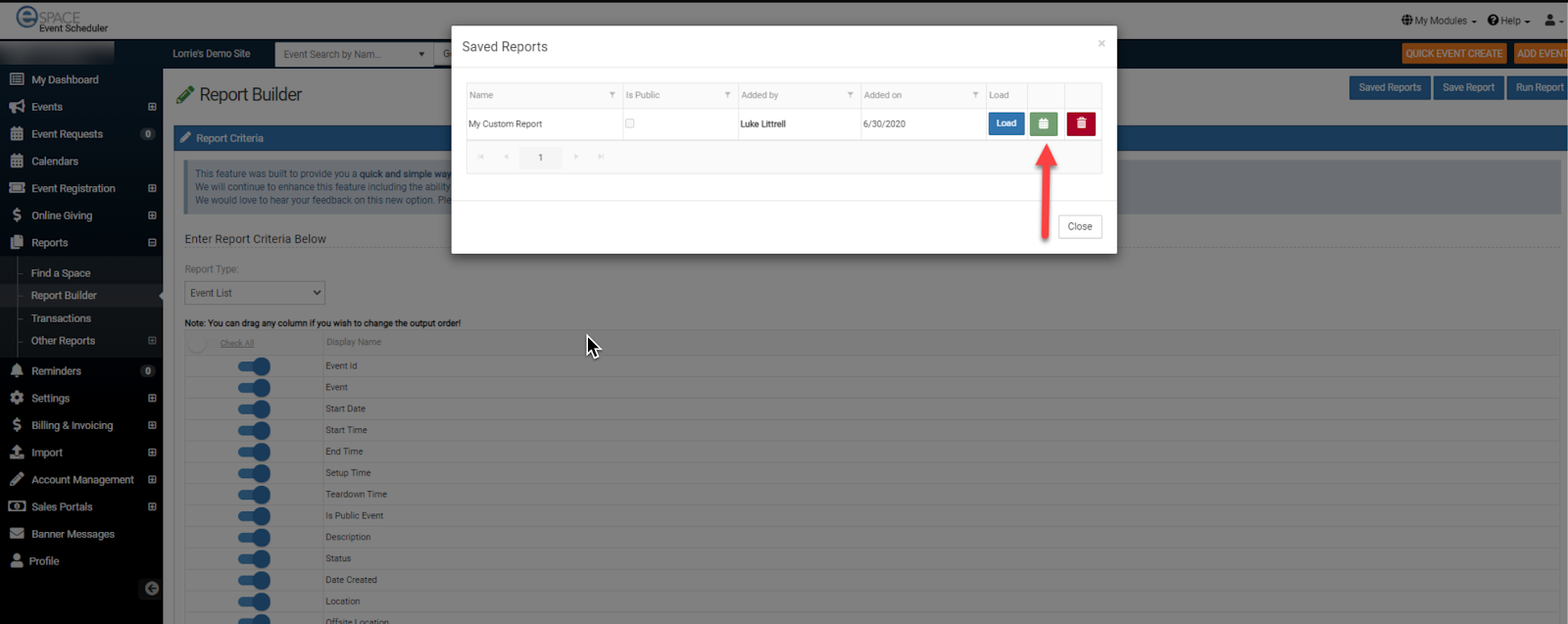
Task: Toggle the Start Date column switch
Action: [x=254, y=409]
